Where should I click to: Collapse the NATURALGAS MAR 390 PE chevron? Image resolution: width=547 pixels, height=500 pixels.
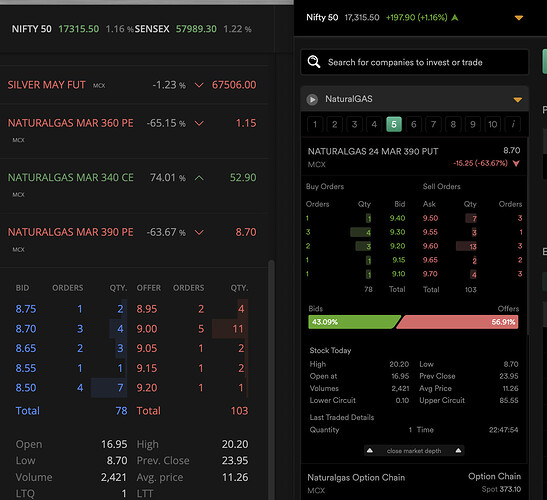point(199,232)
